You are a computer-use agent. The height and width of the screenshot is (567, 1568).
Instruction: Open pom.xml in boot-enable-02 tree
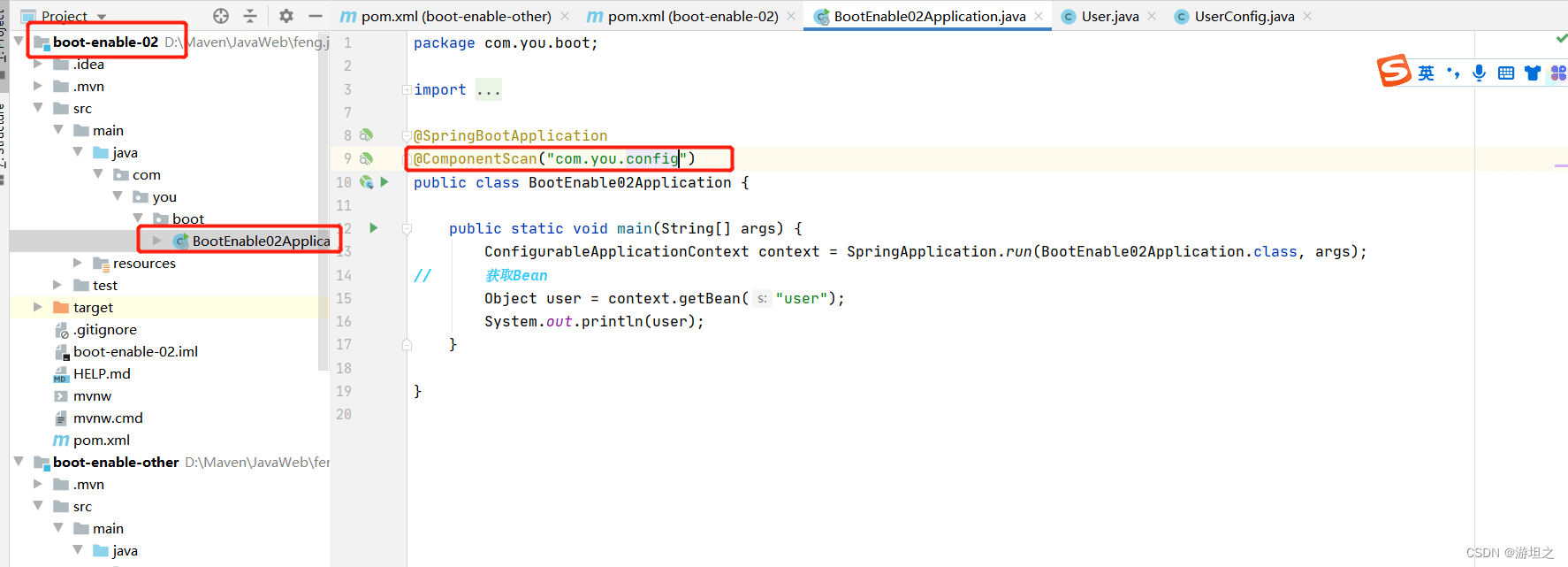(92, 440)
